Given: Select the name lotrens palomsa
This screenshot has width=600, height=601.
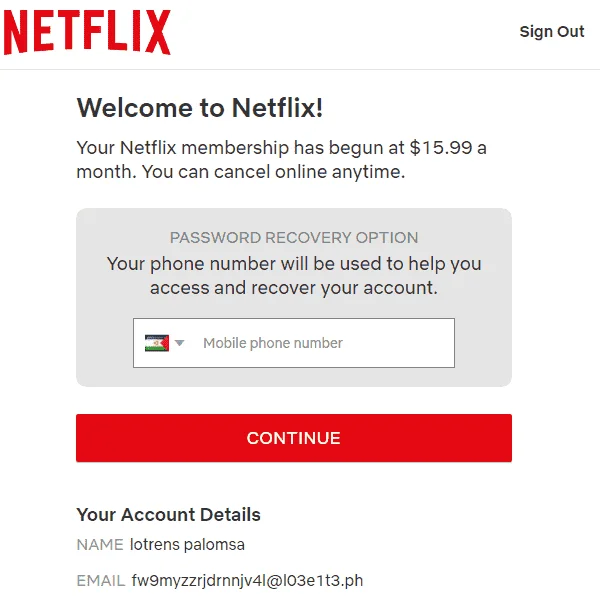Looking at the screenshot, I should point(187,545).
